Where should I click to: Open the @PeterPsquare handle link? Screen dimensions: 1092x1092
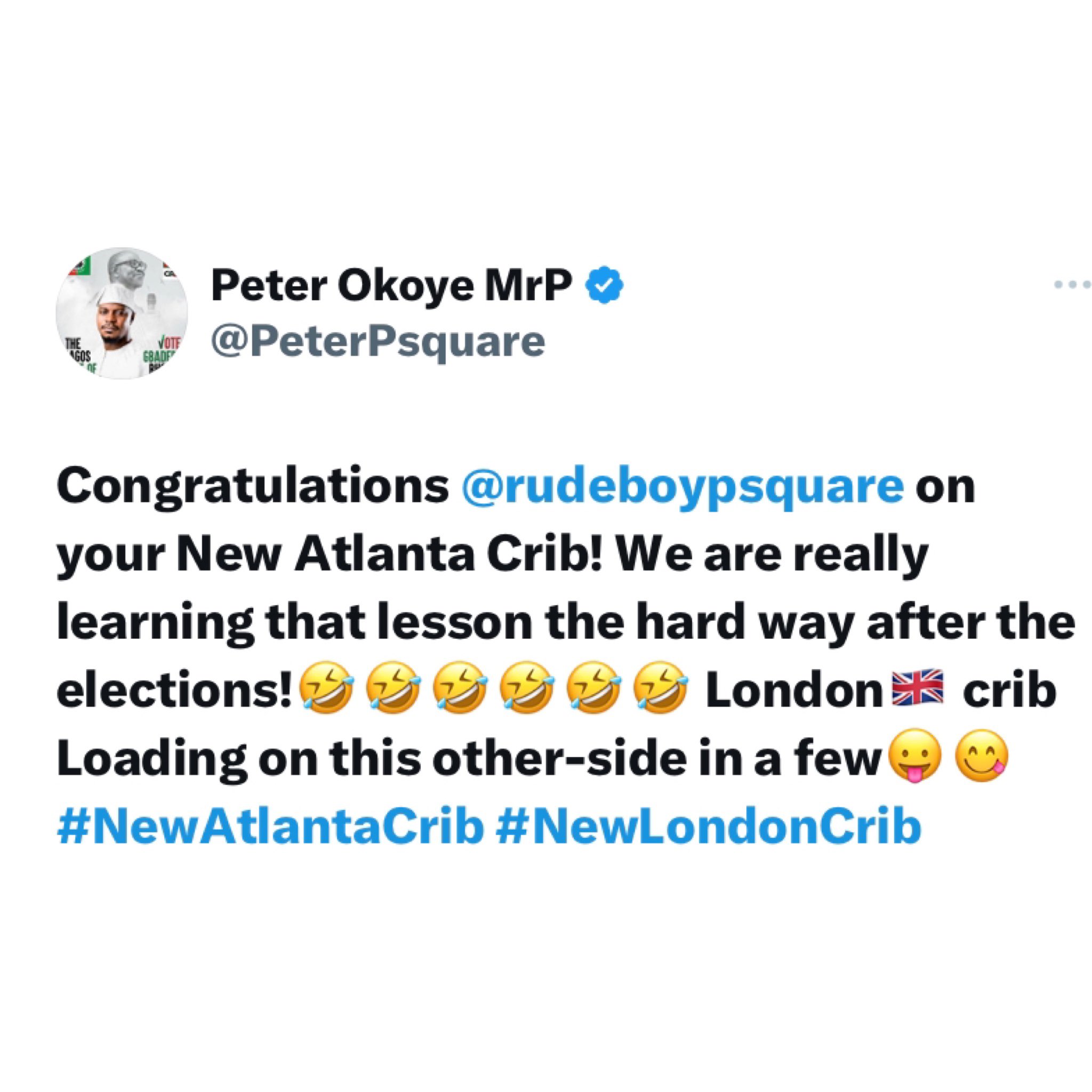[378, 341]
